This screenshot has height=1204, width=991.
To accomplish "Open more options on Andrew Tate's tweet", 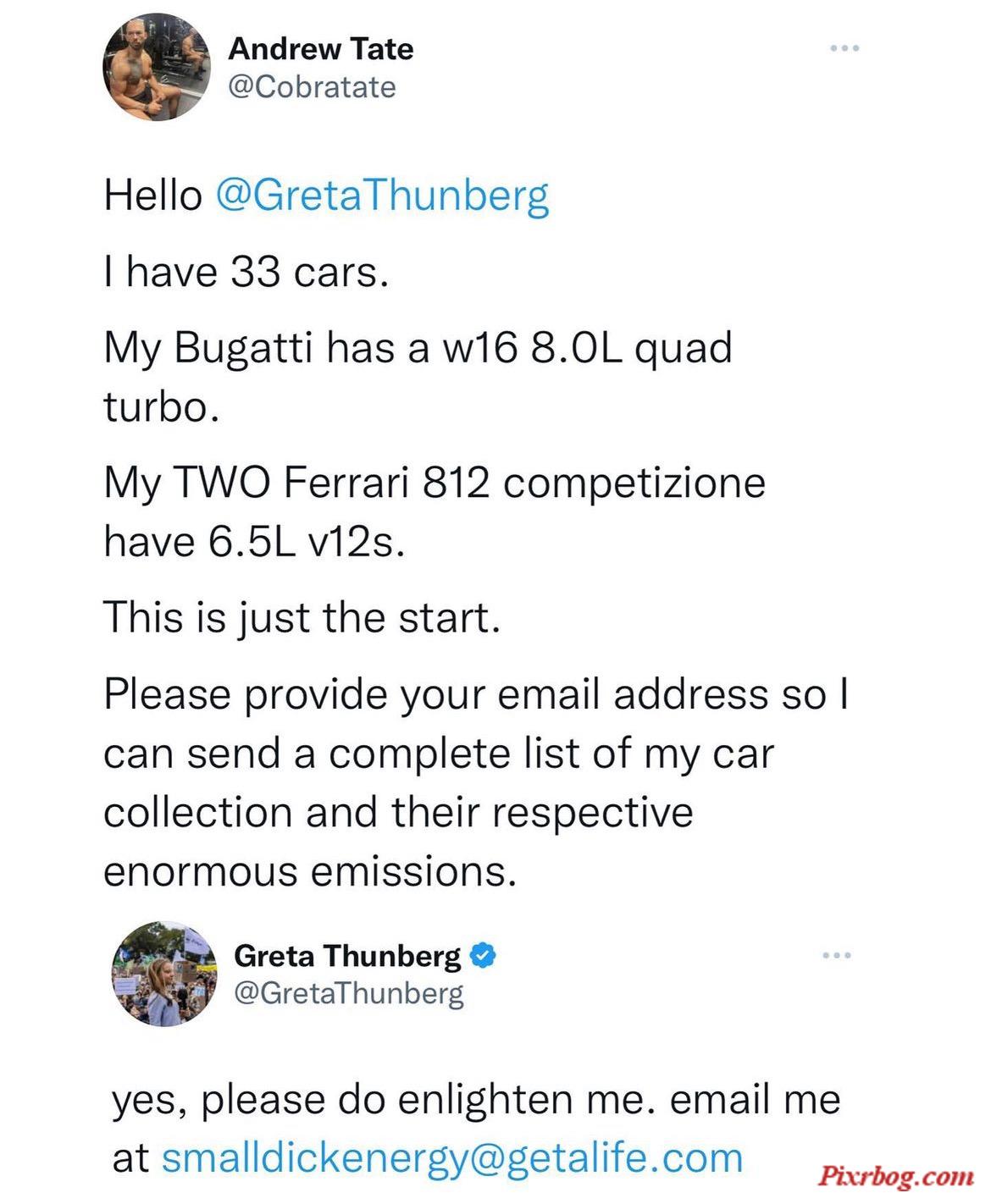I will 844,48.
